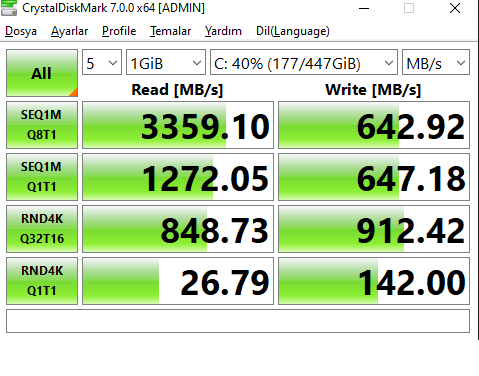Select the 848.73 read result

point(178,229)
